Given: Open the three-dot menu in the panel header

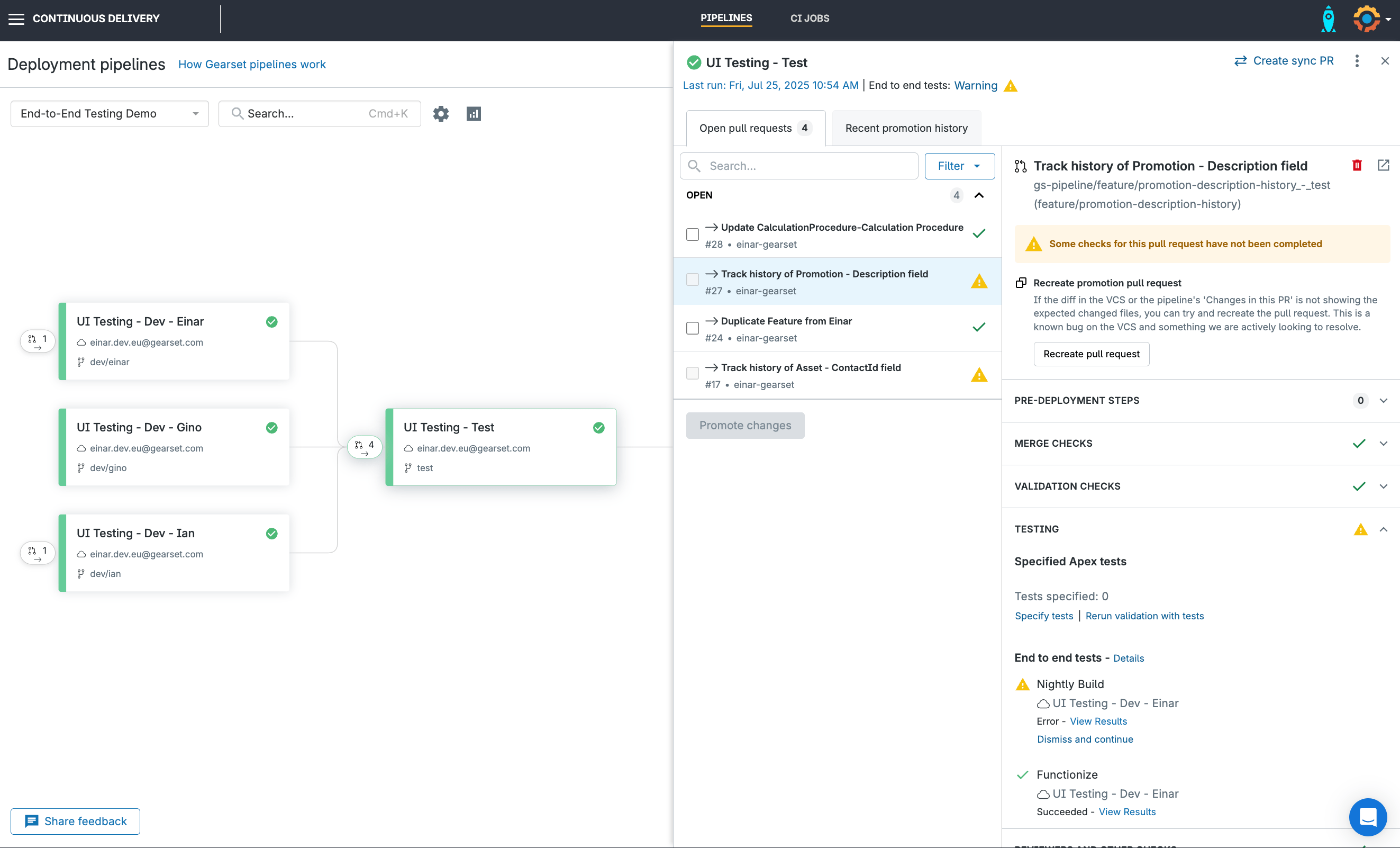Looking at the screenshot, I should coord(1357,61).
